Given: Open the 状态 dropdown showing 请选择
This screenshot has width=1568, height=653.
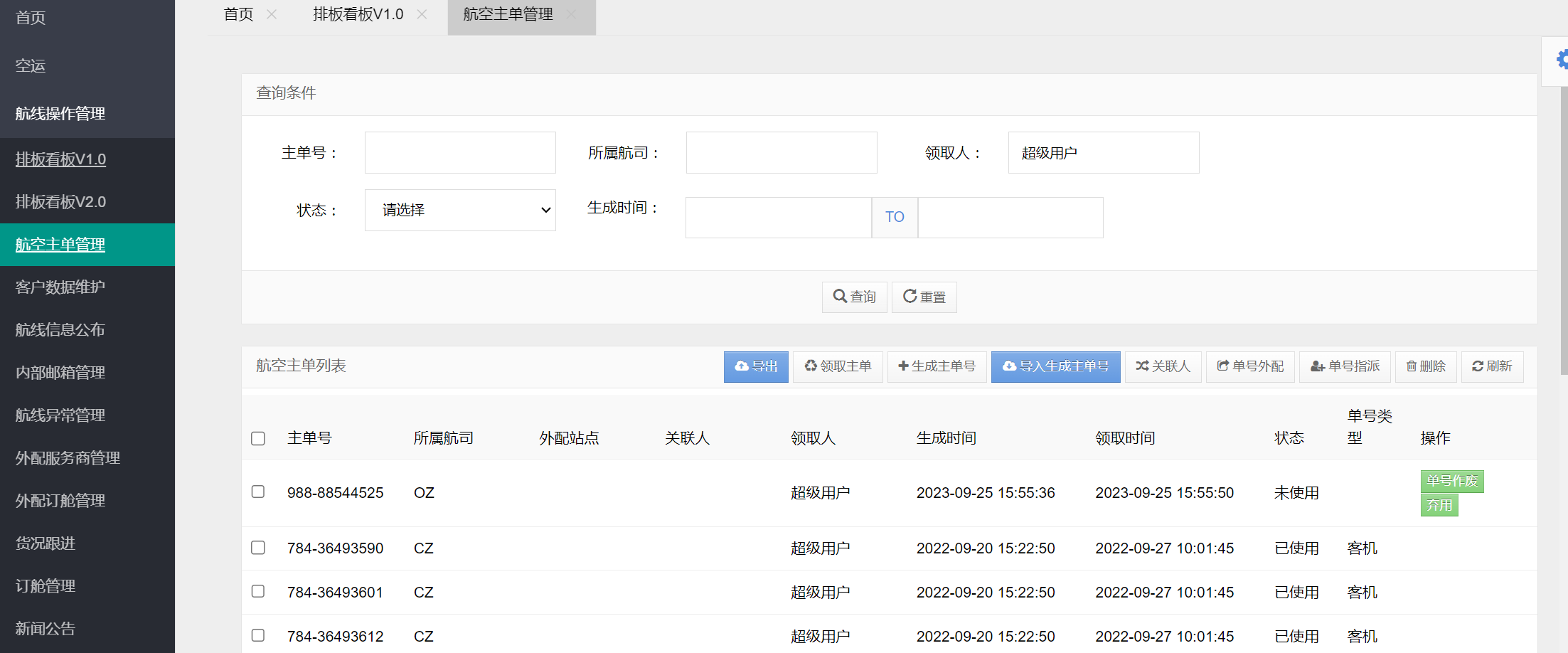Looking at the screenshot, I should point(460,210).
